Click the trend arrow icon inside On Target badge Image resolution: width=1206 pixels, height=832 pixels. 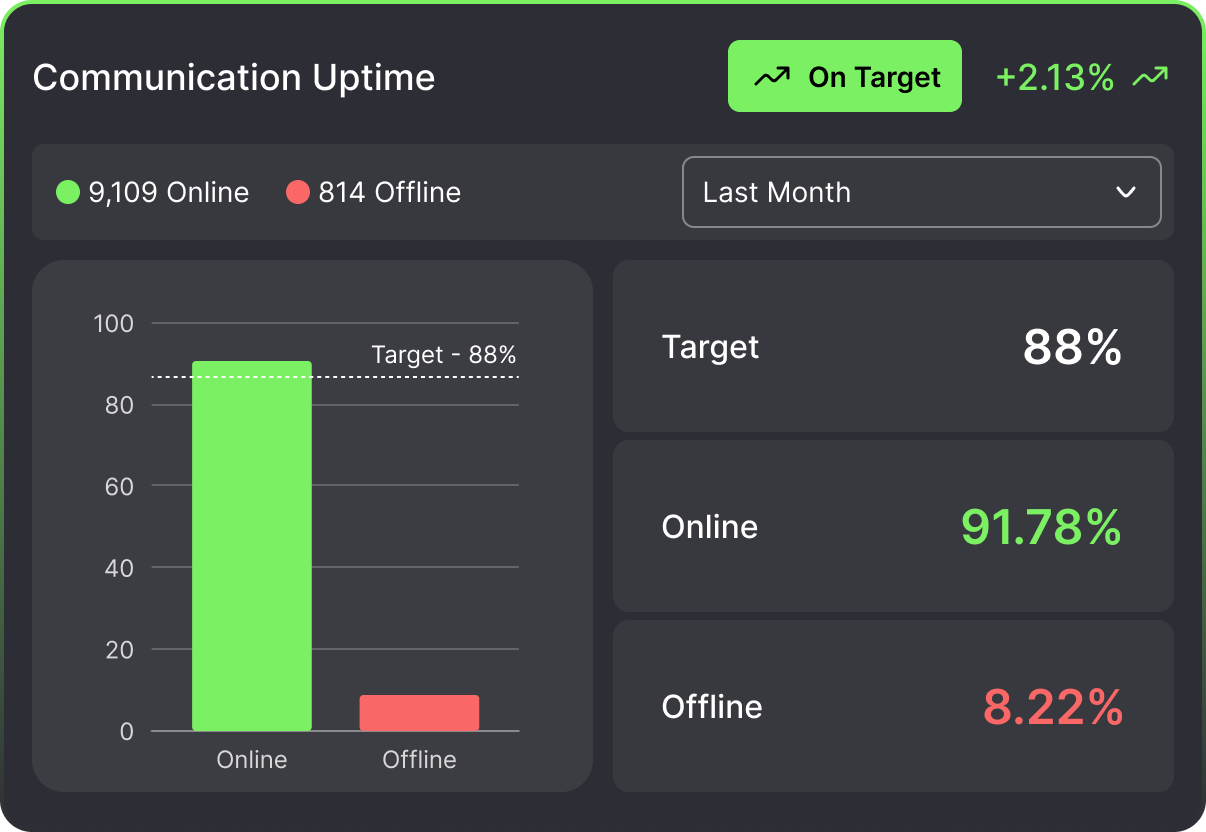click(770, 75)
